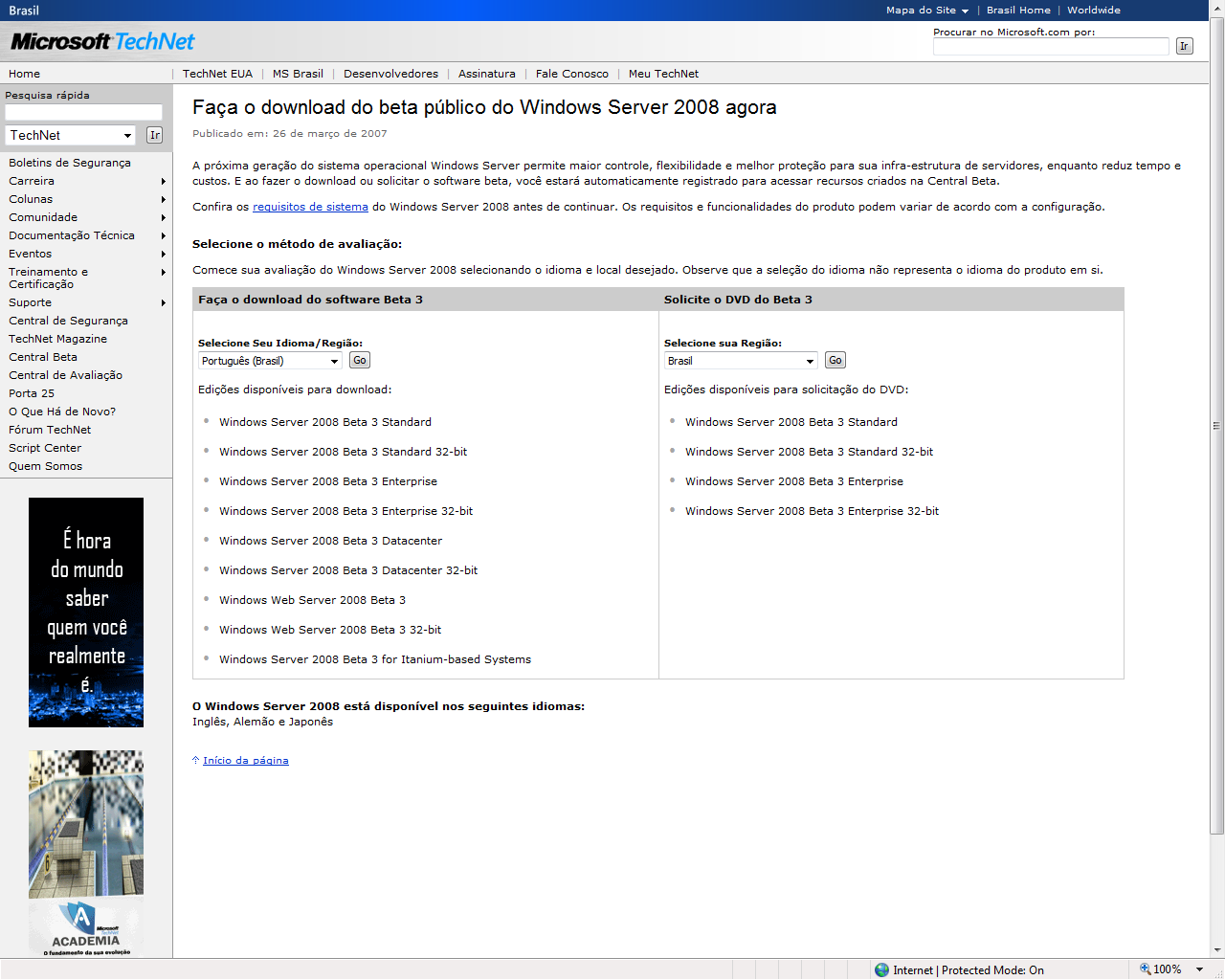
Task: Click Ir button next to Microsoft.com search
Action: tap(1184, 46)
